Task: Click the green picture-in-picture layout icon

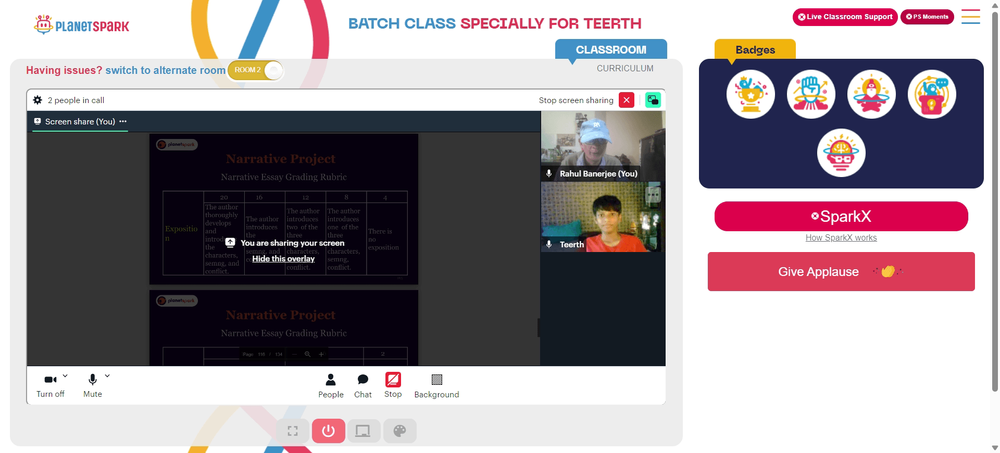Action: (x=652, y=100)
